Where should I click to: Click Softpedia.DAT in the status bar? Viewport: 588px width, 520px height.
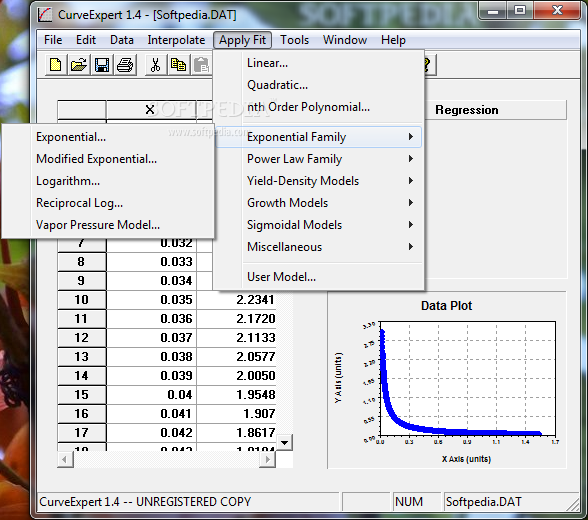483,502
